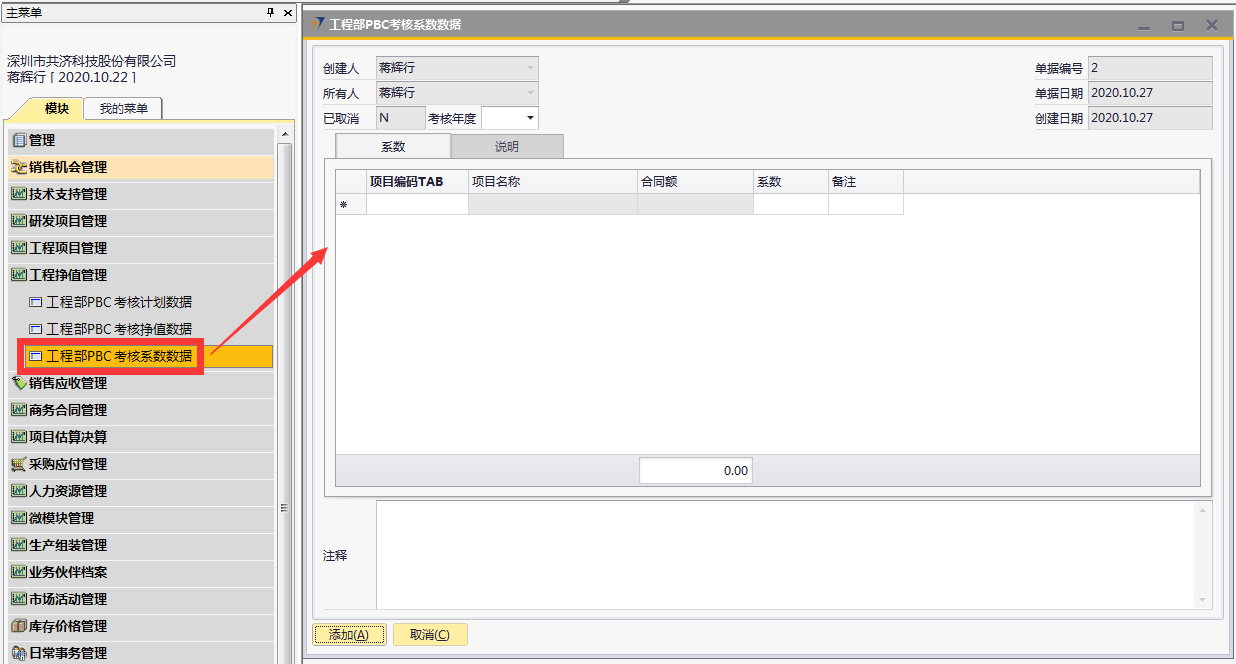Screen dimensions: 1236x664
Task: Switch to 我的菜单 tab
Action: [123, 109]
